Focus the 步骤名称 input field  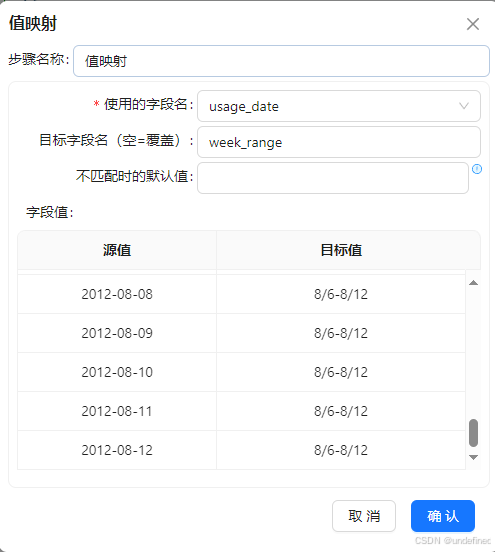click(x=281, y=61)
